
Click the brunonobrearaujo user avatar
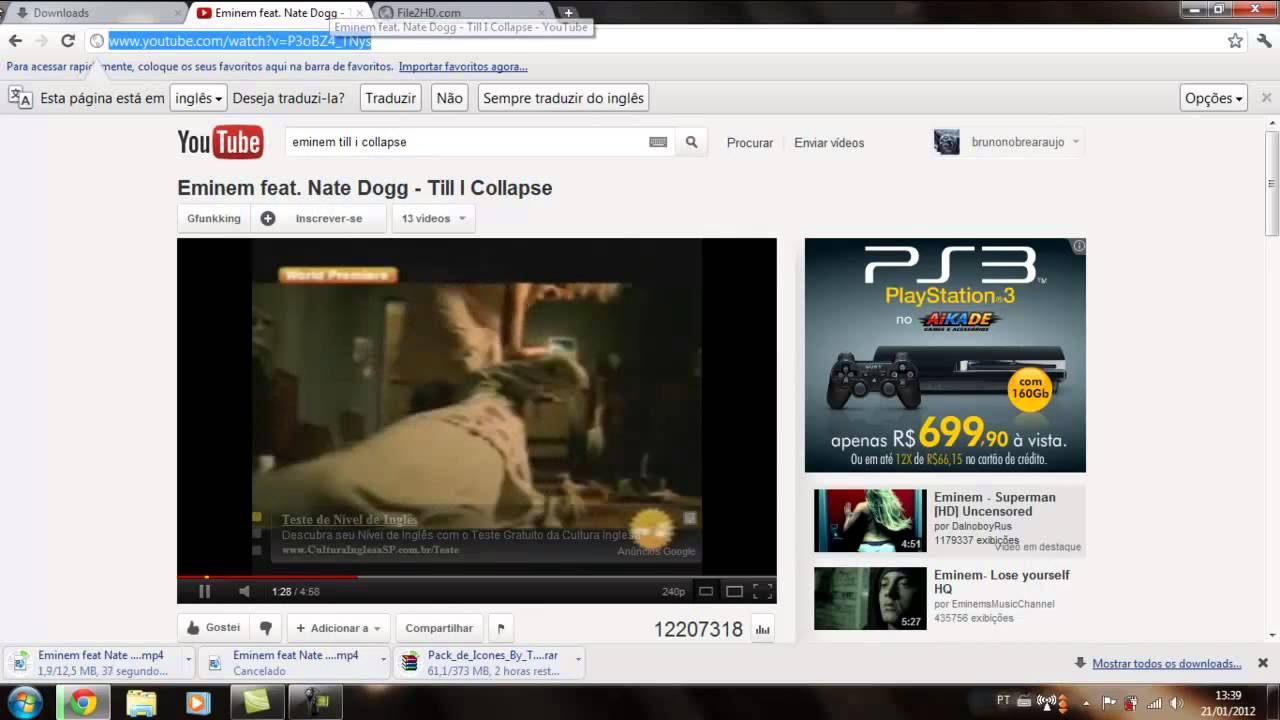coord(946,142)
